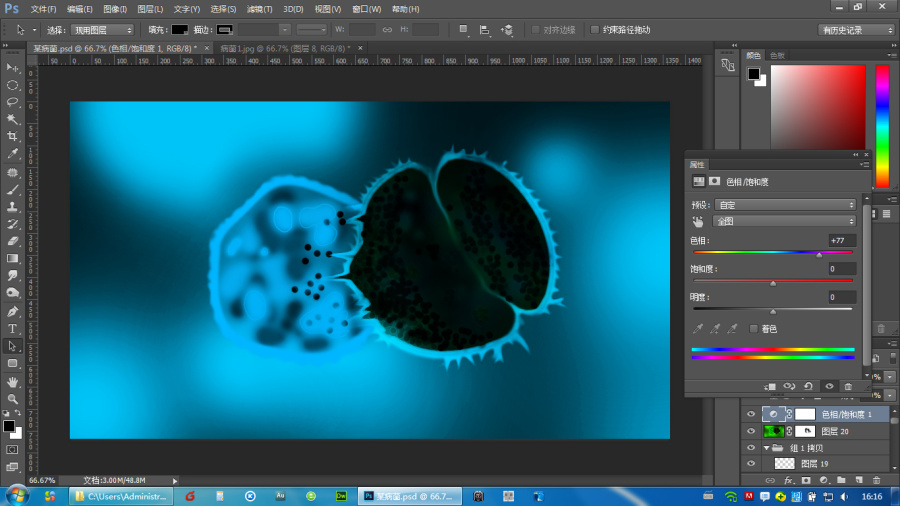Enable the 对齐边缘 checkbox
This screenshot has width=900, height=506.
(536, 30)
